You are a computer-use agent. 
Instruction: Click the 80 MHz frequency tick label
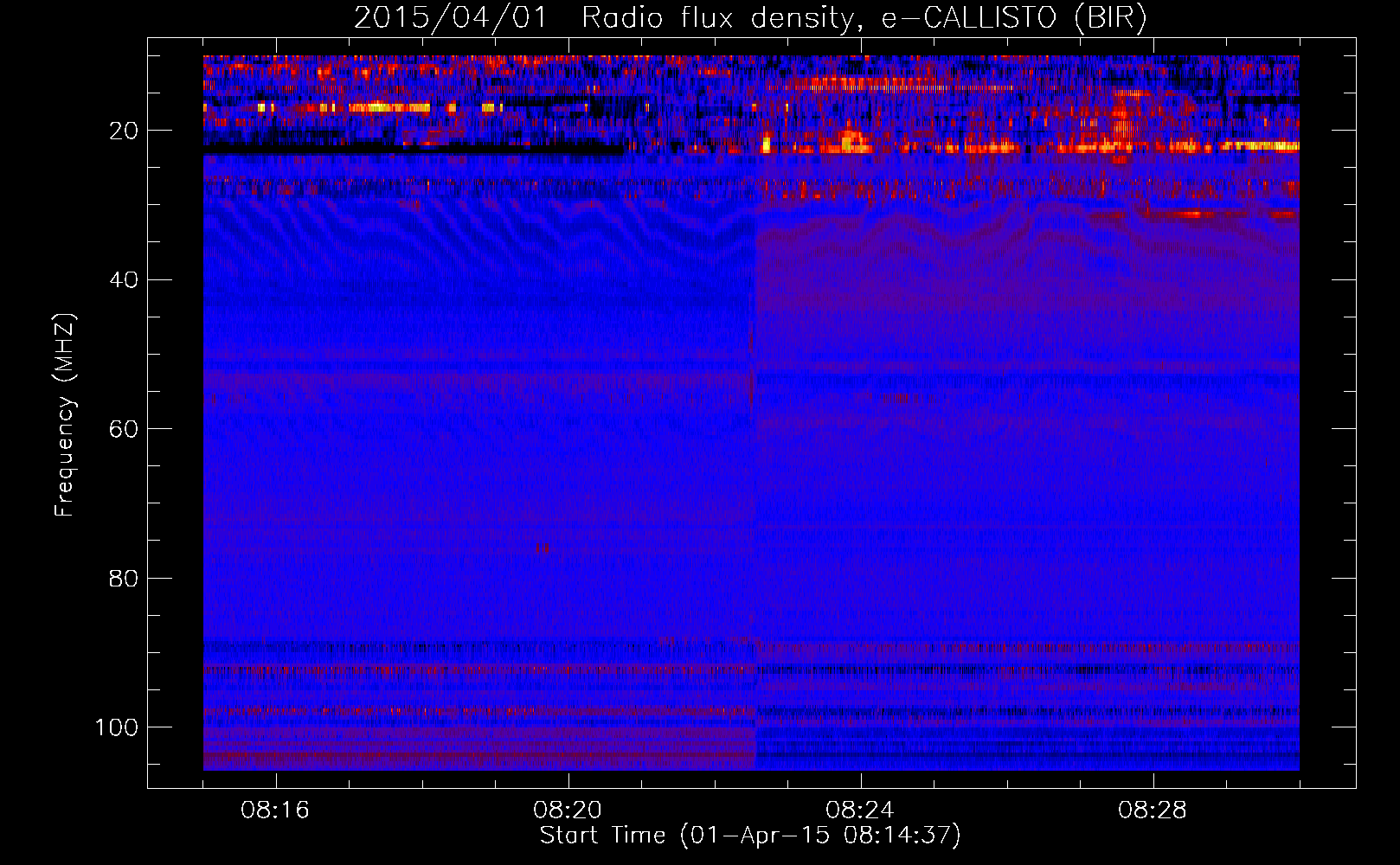124,578
